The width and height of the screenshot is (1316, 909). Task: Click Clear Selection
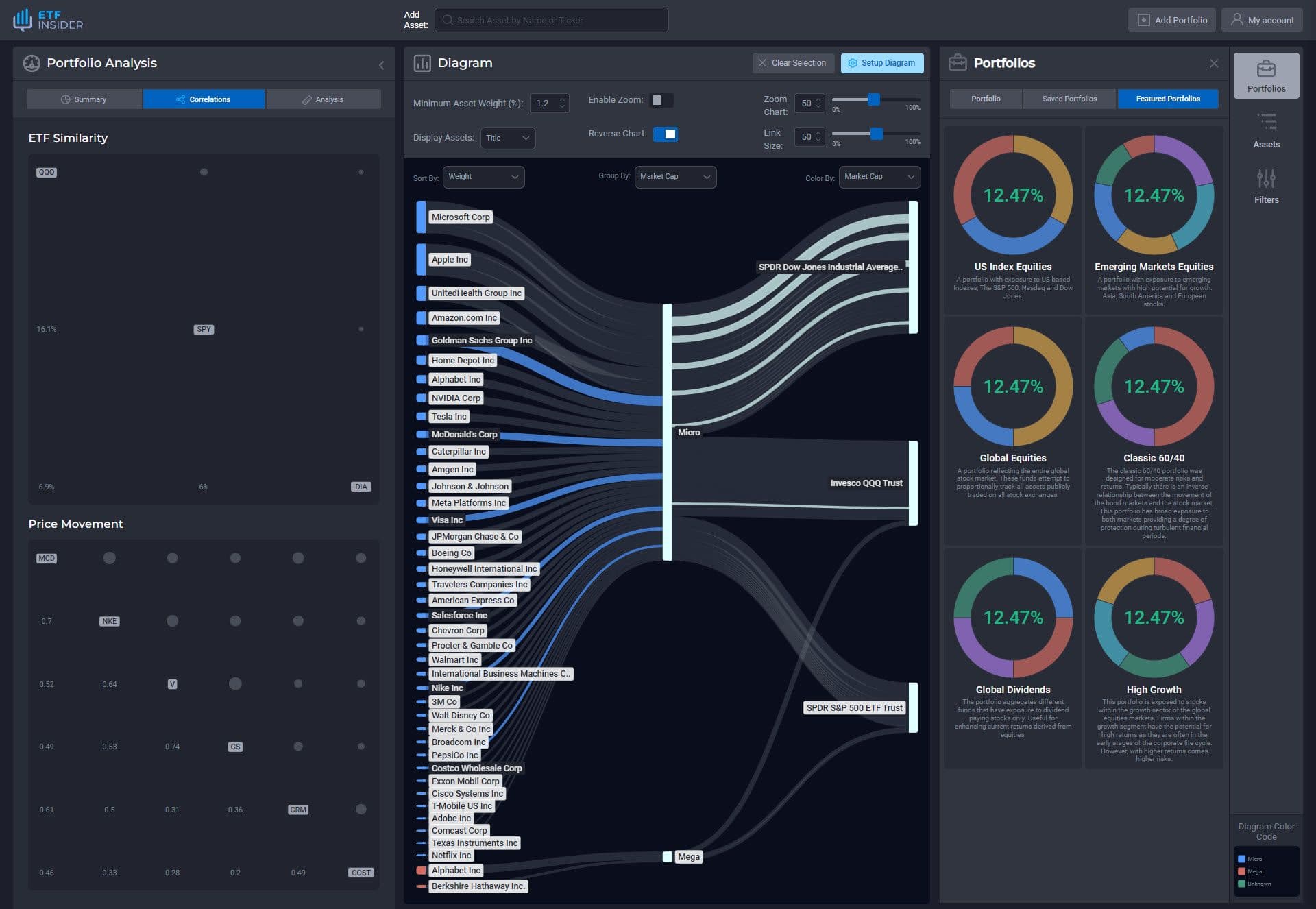point(793,63)
